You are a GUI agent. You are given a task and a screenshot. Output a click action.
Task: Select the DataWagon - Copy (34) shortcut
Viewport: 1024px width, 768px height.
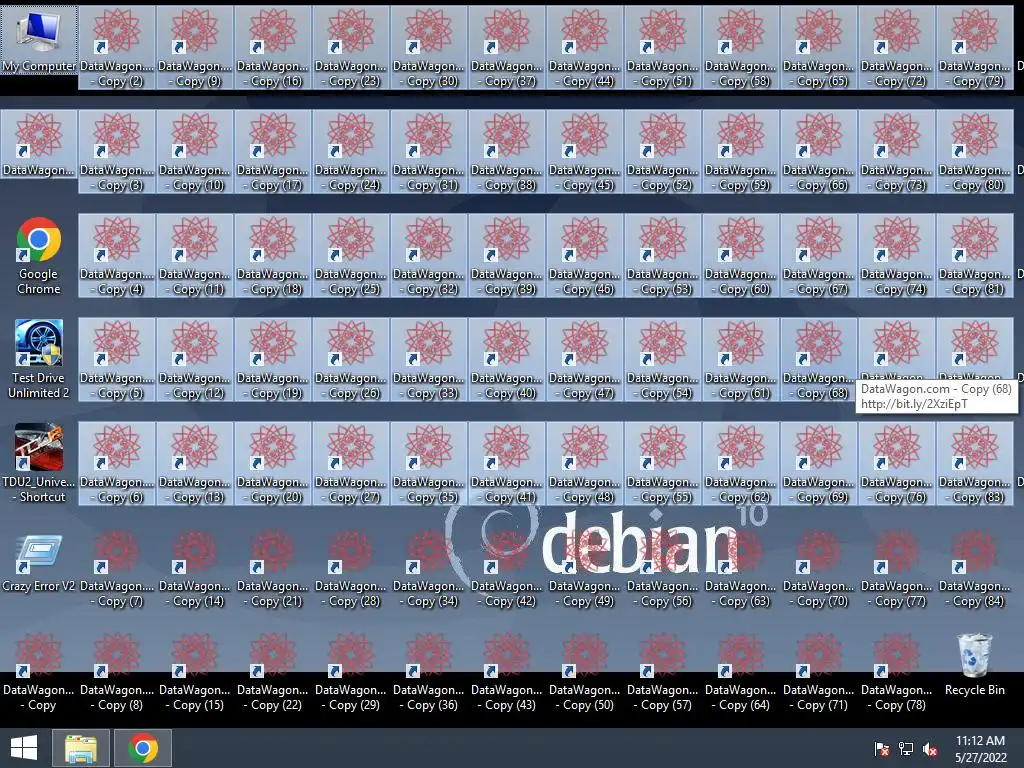point(429,568)
